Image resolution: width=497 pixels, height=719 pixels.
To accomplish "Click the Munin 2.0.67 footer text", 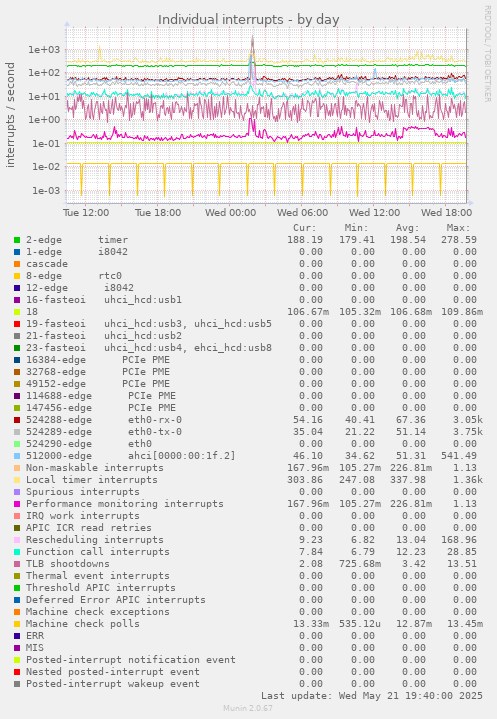I will point(248,708).
